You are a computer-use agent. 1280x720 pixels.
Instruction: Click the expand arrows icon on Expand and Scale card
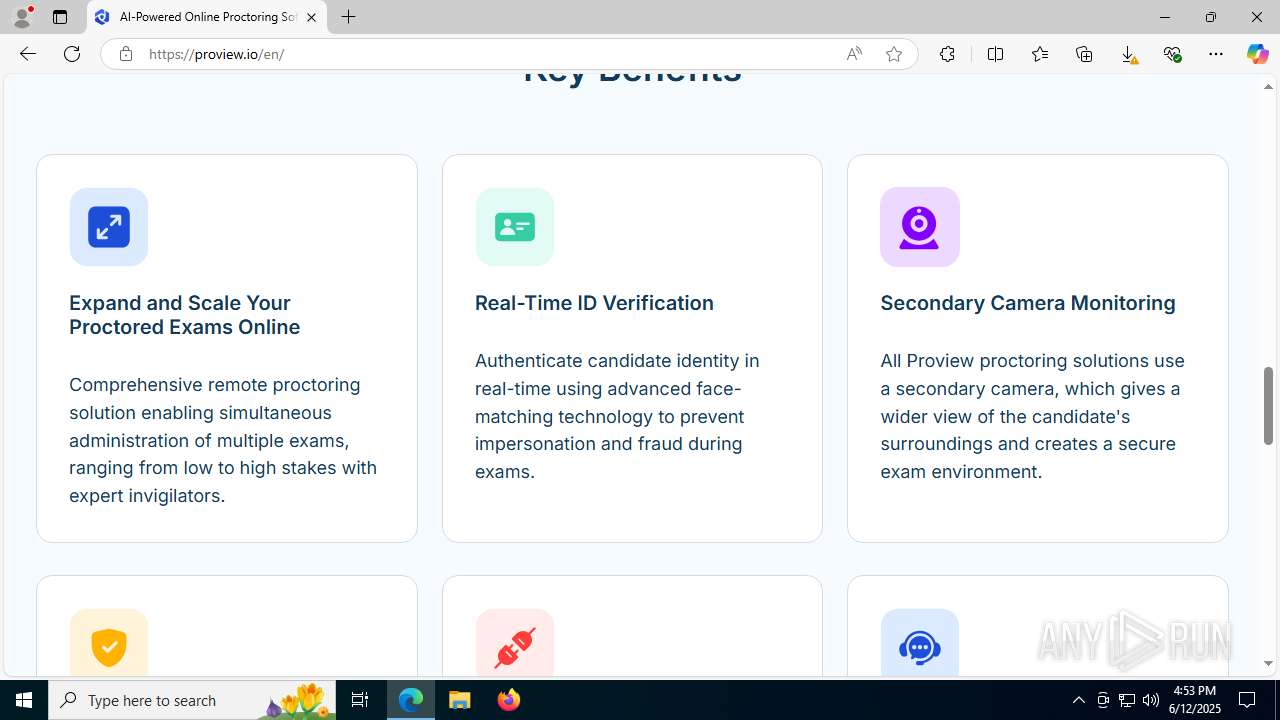pyautogui.click(x=109, y=227)
